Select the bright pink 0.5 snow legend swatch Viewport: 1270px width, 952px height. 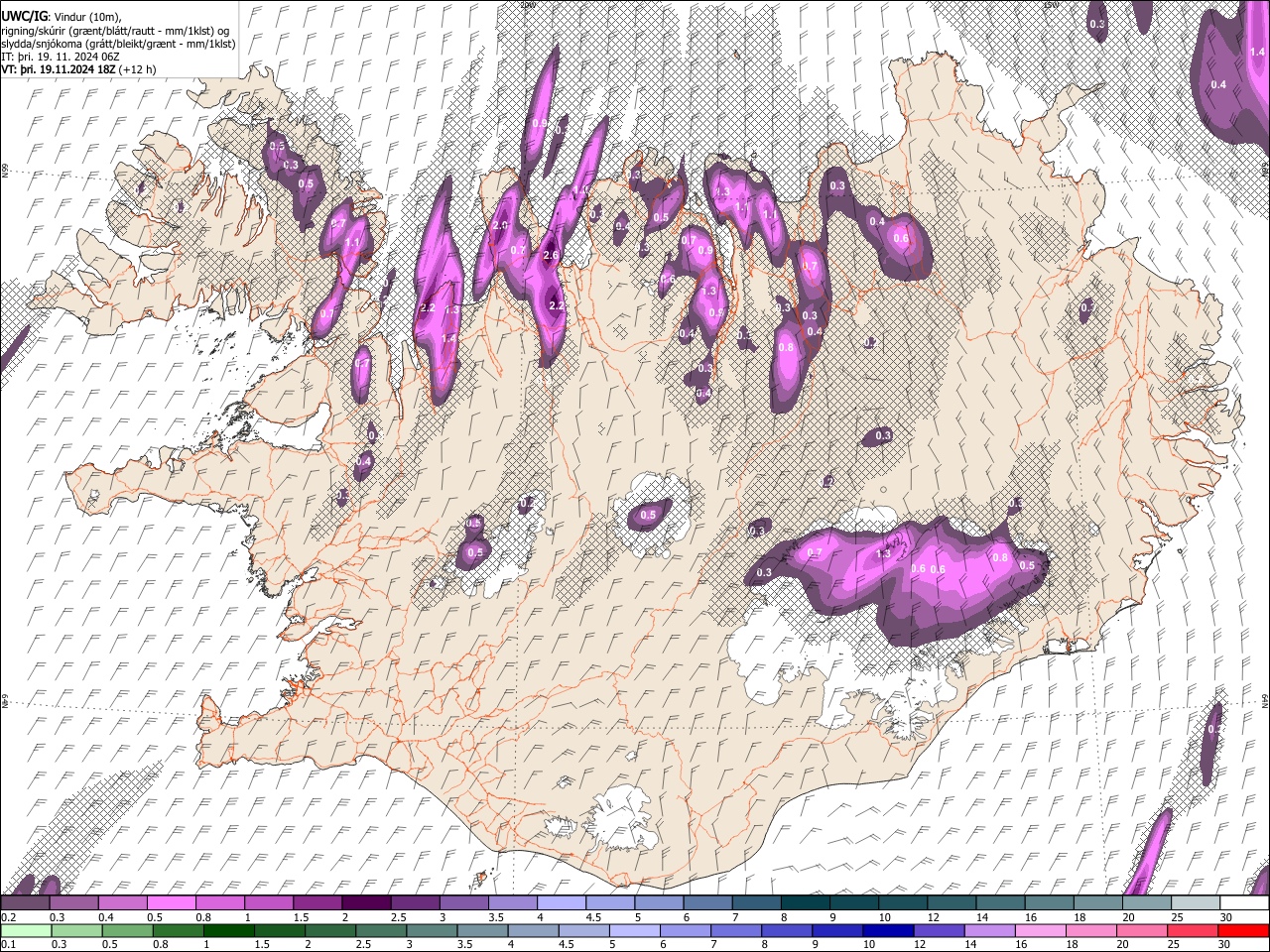click(x=171, y=903)
